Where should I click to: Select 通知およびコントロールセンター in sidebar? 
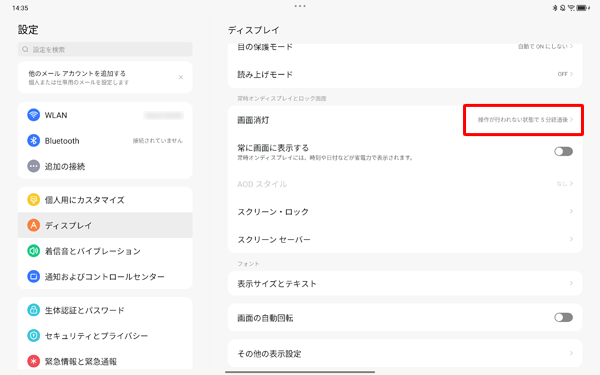click(x=105, y=276)
